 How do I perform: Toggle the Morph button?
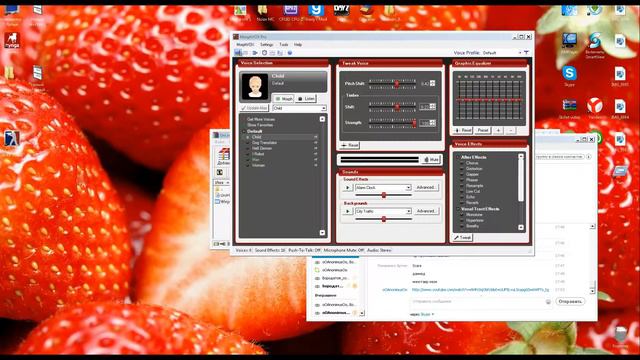[284, 98]
